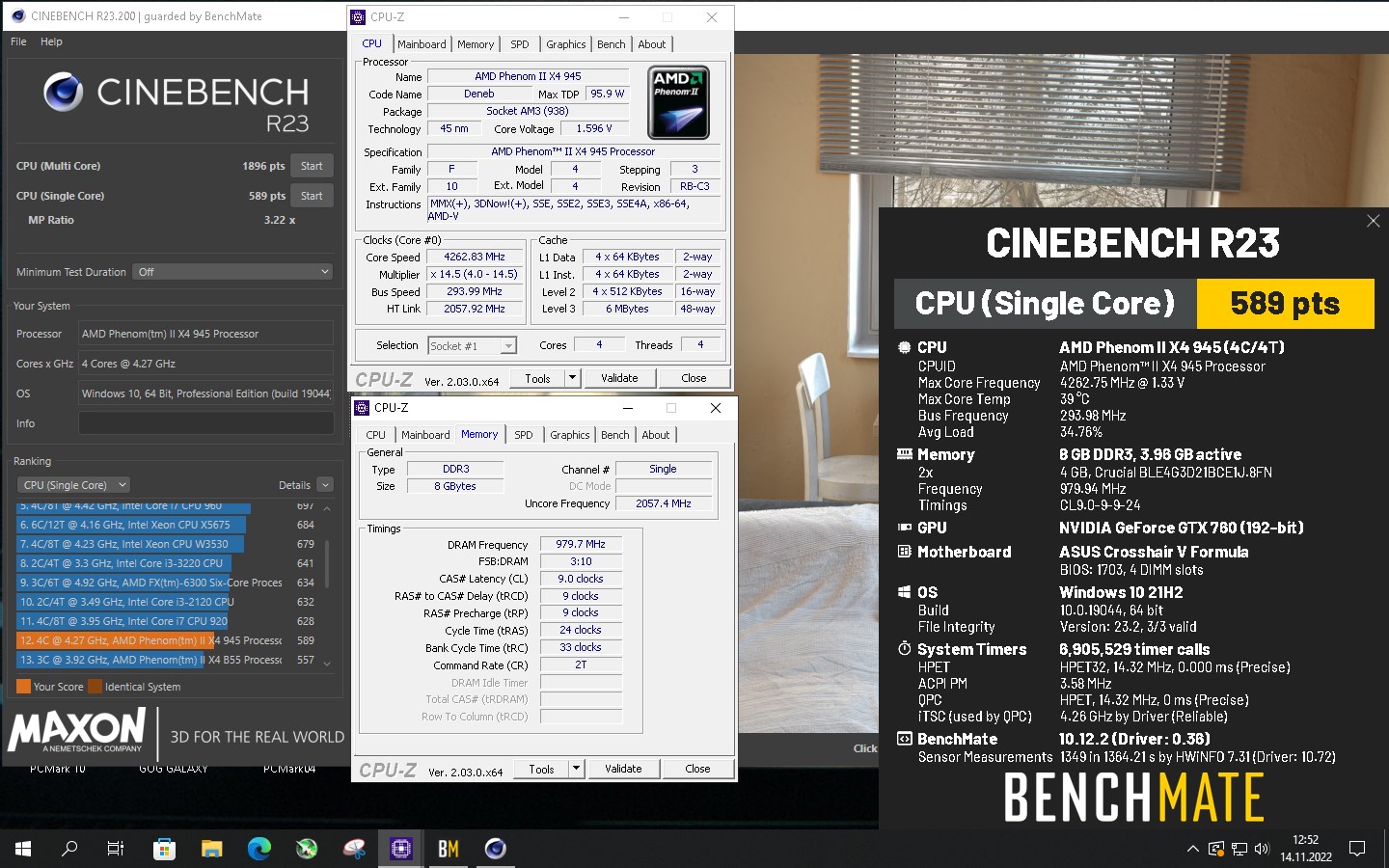Open the Windows notification center
Screen dimensions: 1389x868
click(x=1357, y=849)
